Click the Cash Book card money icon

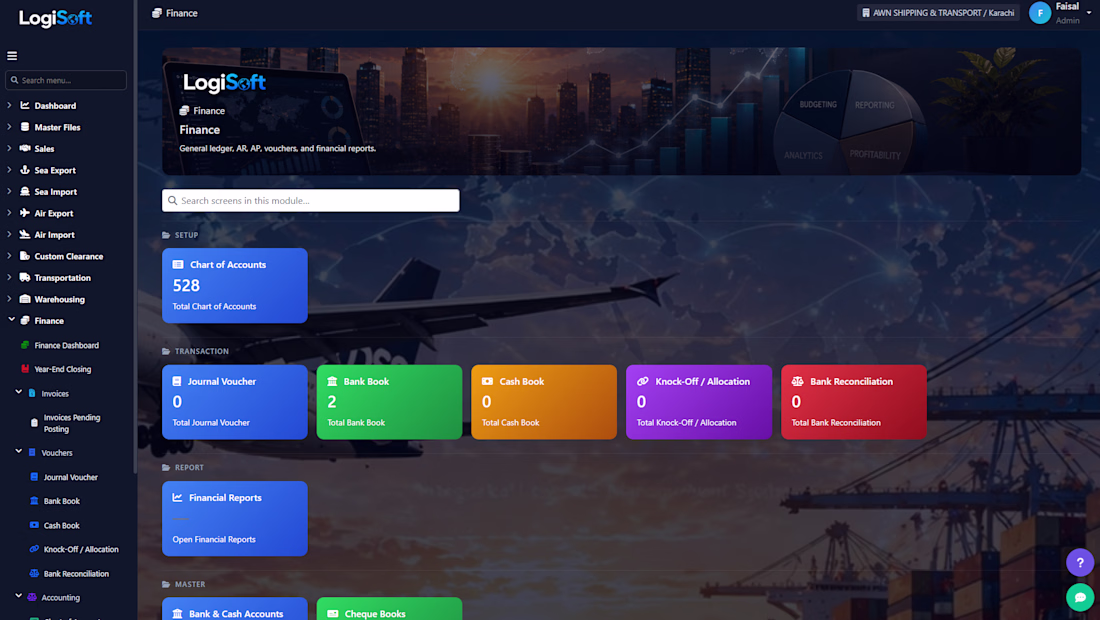[x=488, y=381]
